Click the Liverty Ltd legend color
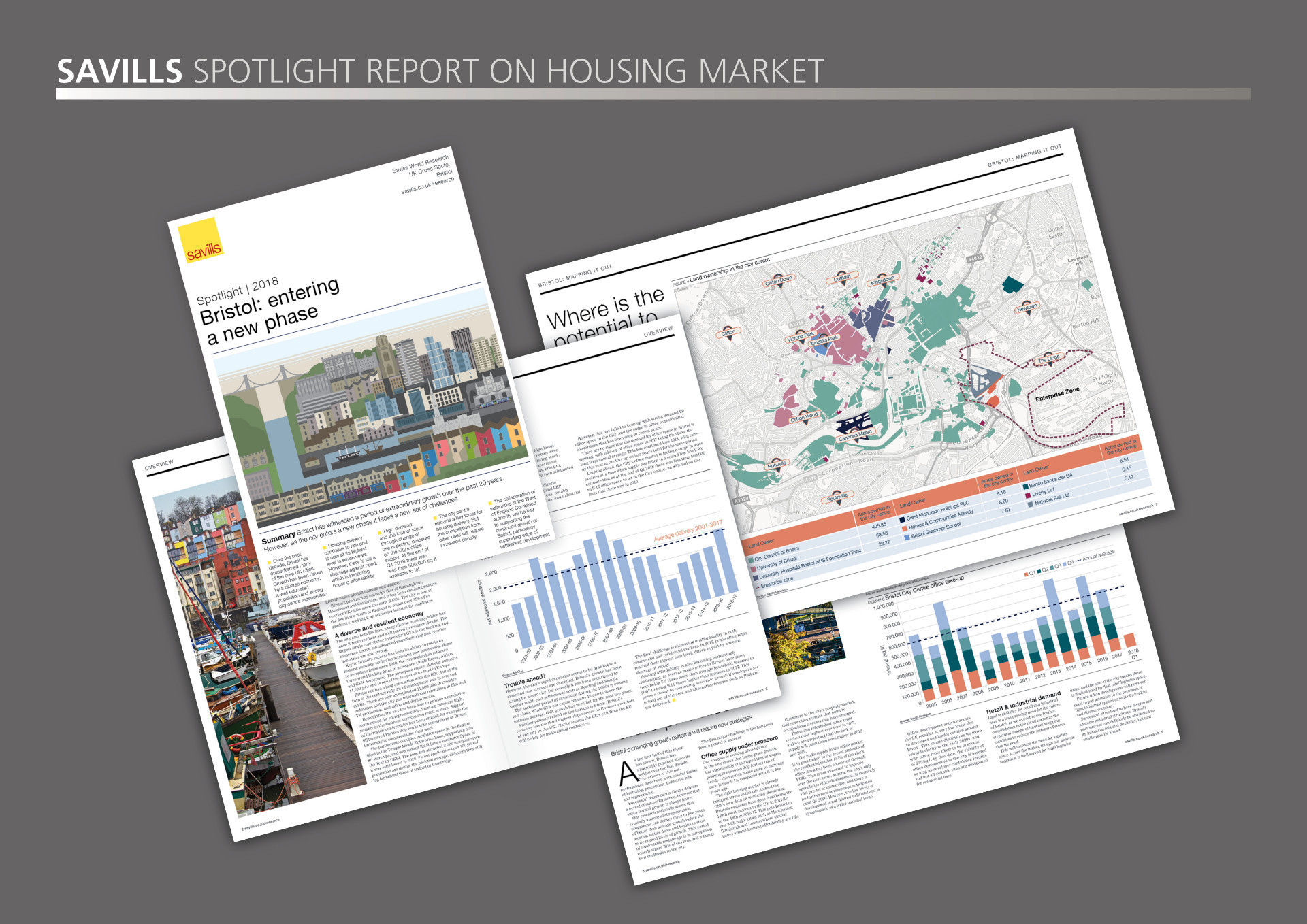 1028,495
